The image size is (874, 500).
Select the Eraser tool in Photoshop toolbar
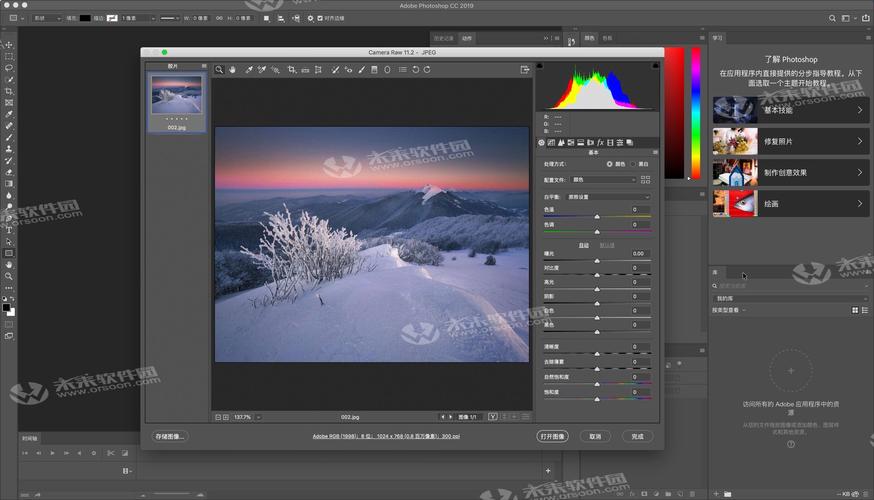pyautogui.click(x=9, y=172)
